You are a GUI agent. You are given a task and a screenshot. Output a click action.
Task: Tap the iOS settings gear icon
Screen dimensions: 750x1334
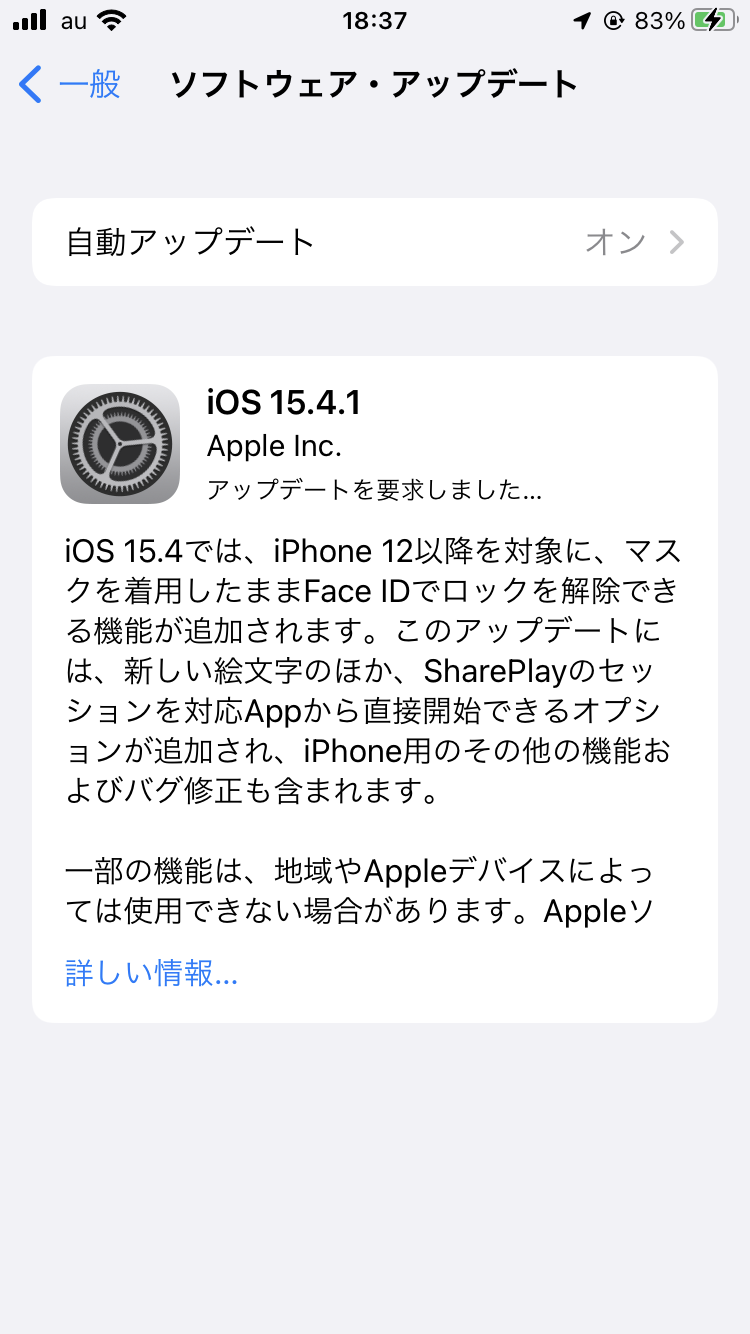pos(120,444)
